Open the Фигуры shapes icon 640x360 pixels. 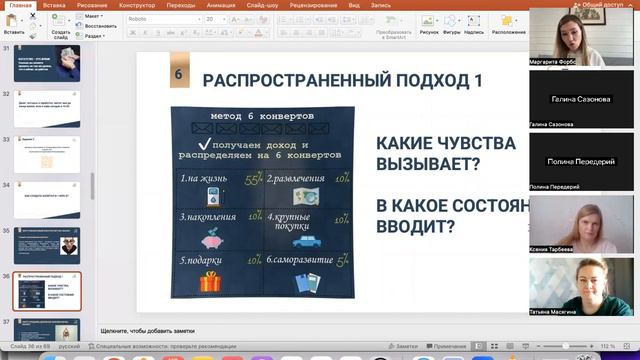(x=450, y=20)
